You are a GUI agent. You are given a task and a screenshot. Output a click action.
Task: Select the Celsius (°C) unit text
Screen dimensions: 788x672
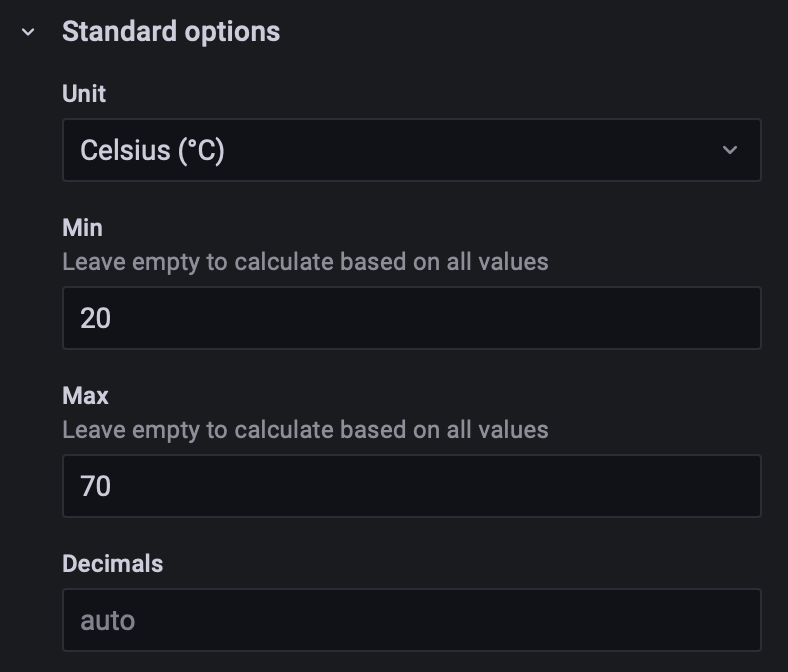click(x=152, y=150)
